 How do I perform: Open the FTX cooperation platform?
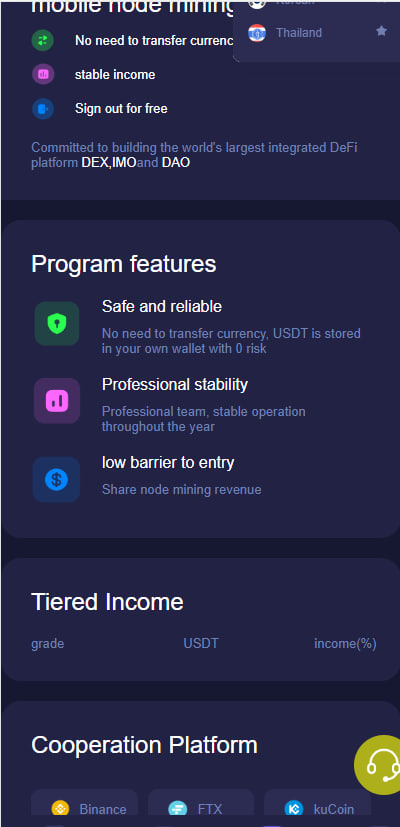[x=201, y=808]
